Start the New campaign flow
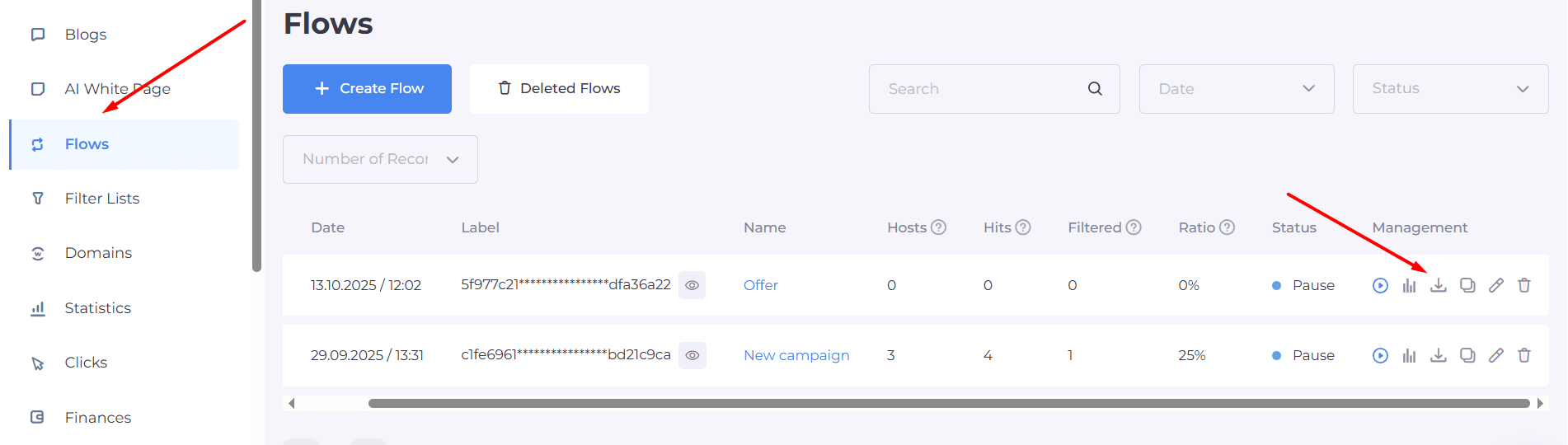The image size is (1568, 445). (1380, 355)
